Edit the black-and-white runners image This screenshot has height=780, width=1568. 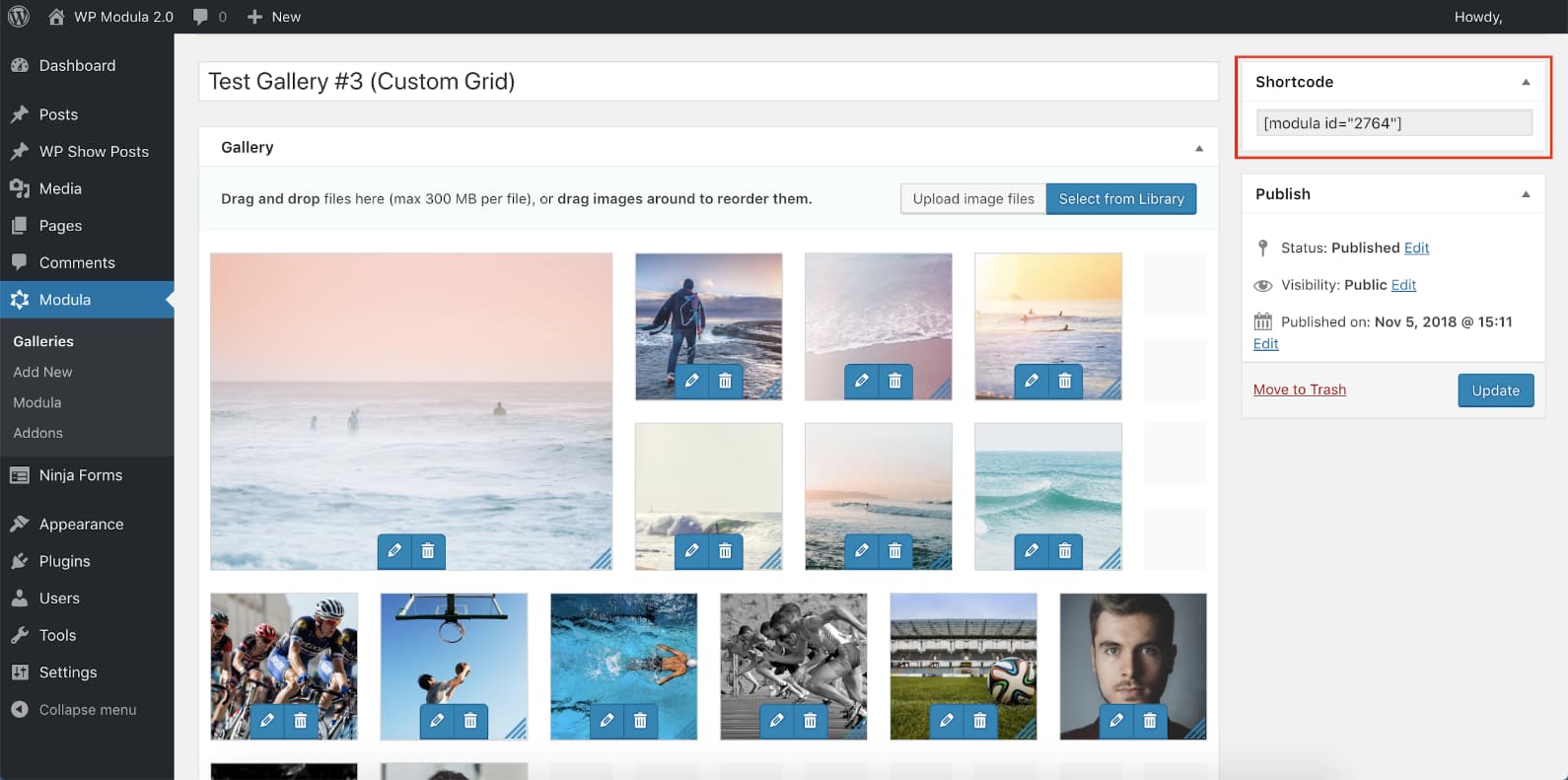776,721
